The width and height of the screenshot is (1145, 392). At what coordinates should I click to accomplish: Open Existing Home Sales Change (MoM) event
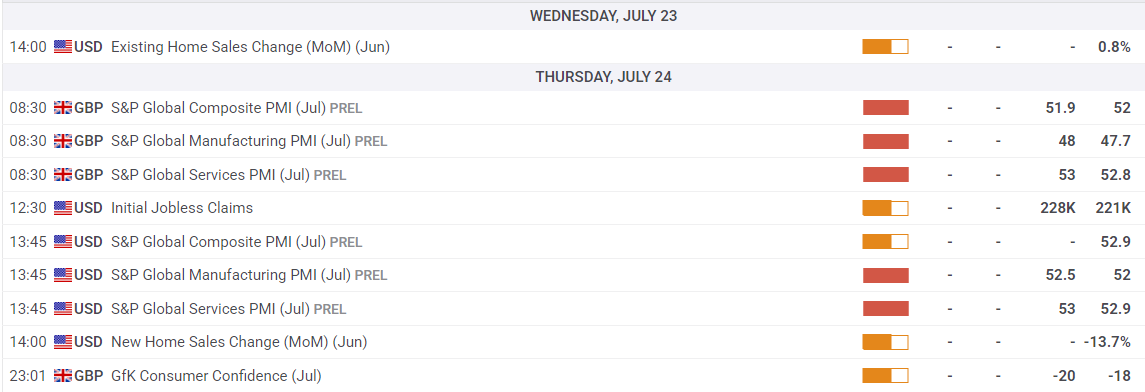tap(250, 47)
